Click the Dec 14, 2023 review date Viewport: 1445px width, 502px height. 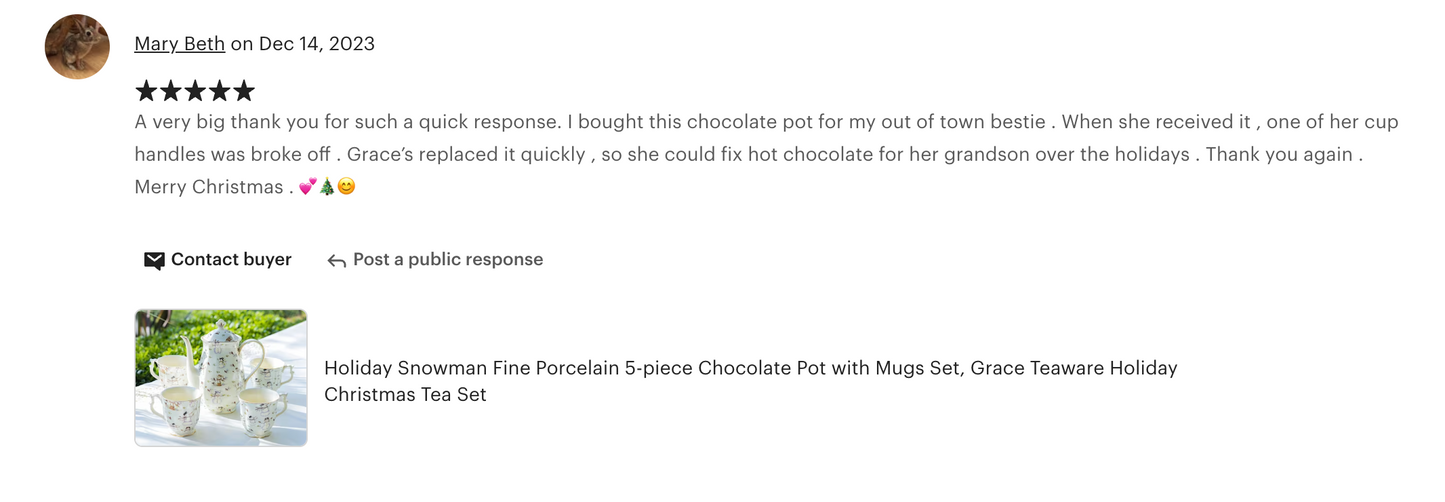tap(317, 44)
